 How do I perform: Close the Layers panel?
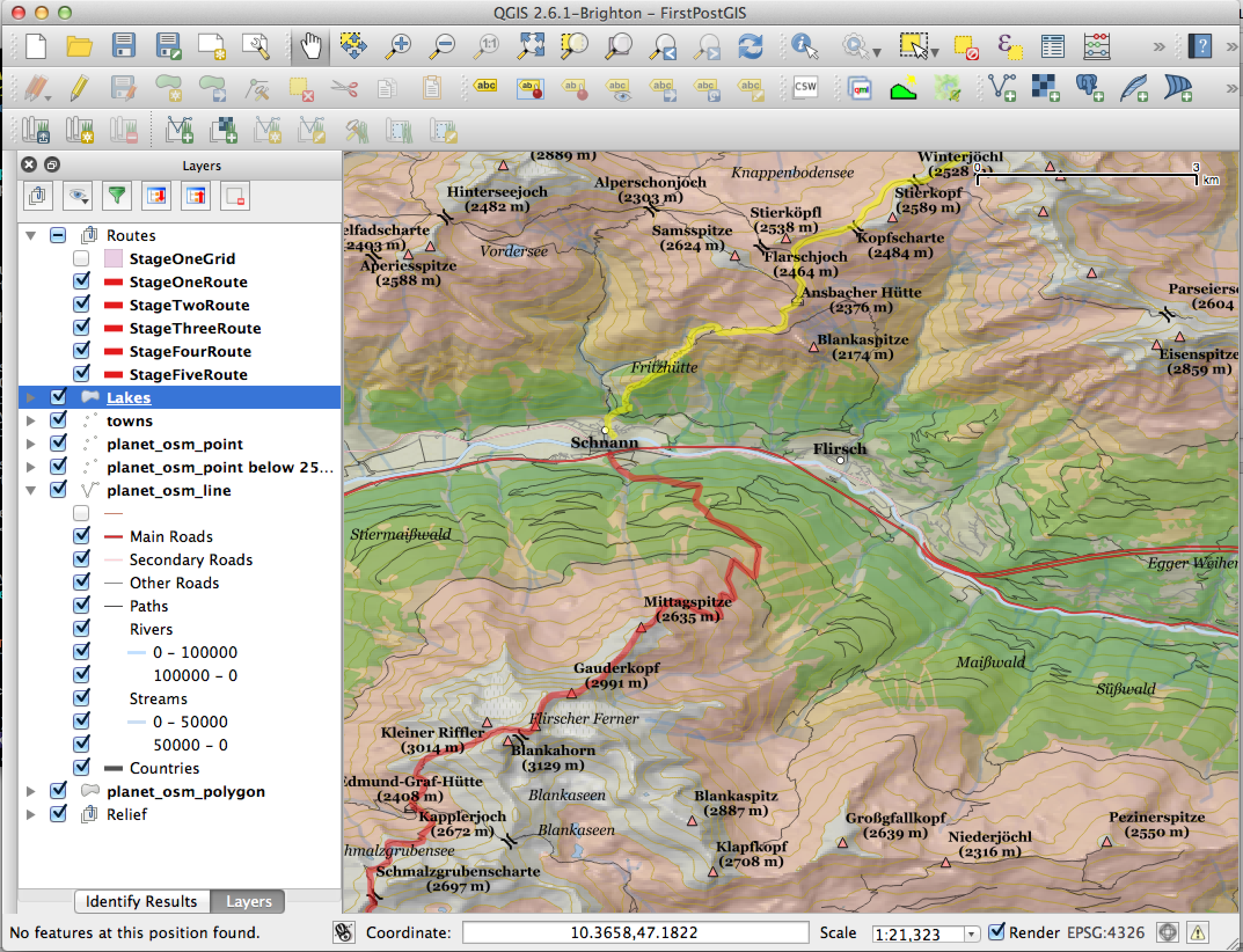pos(29,165)
